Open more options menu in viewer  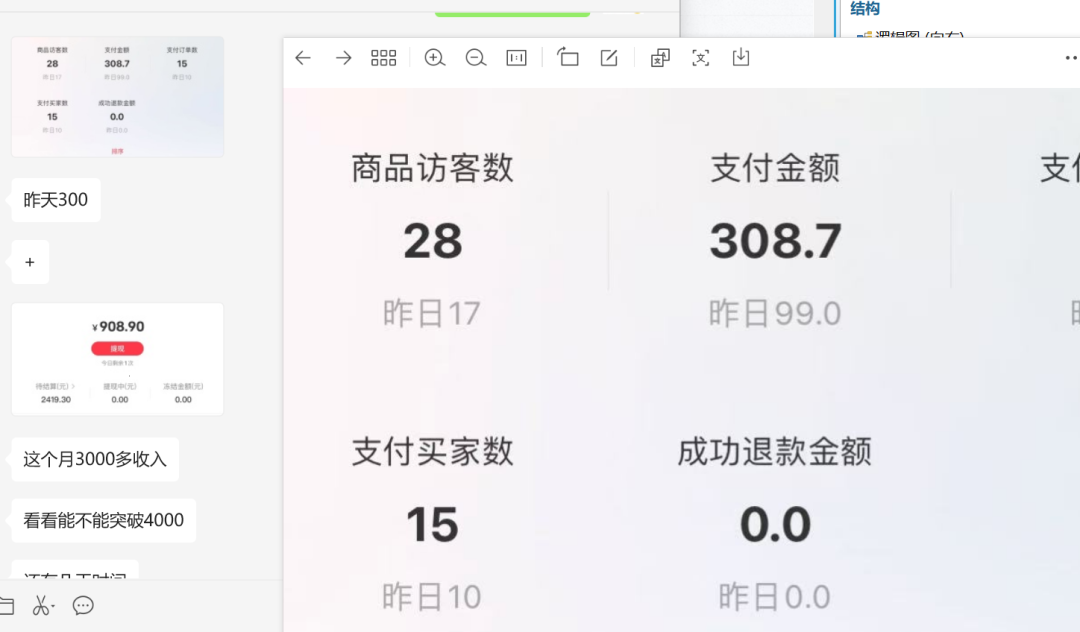1071,58
